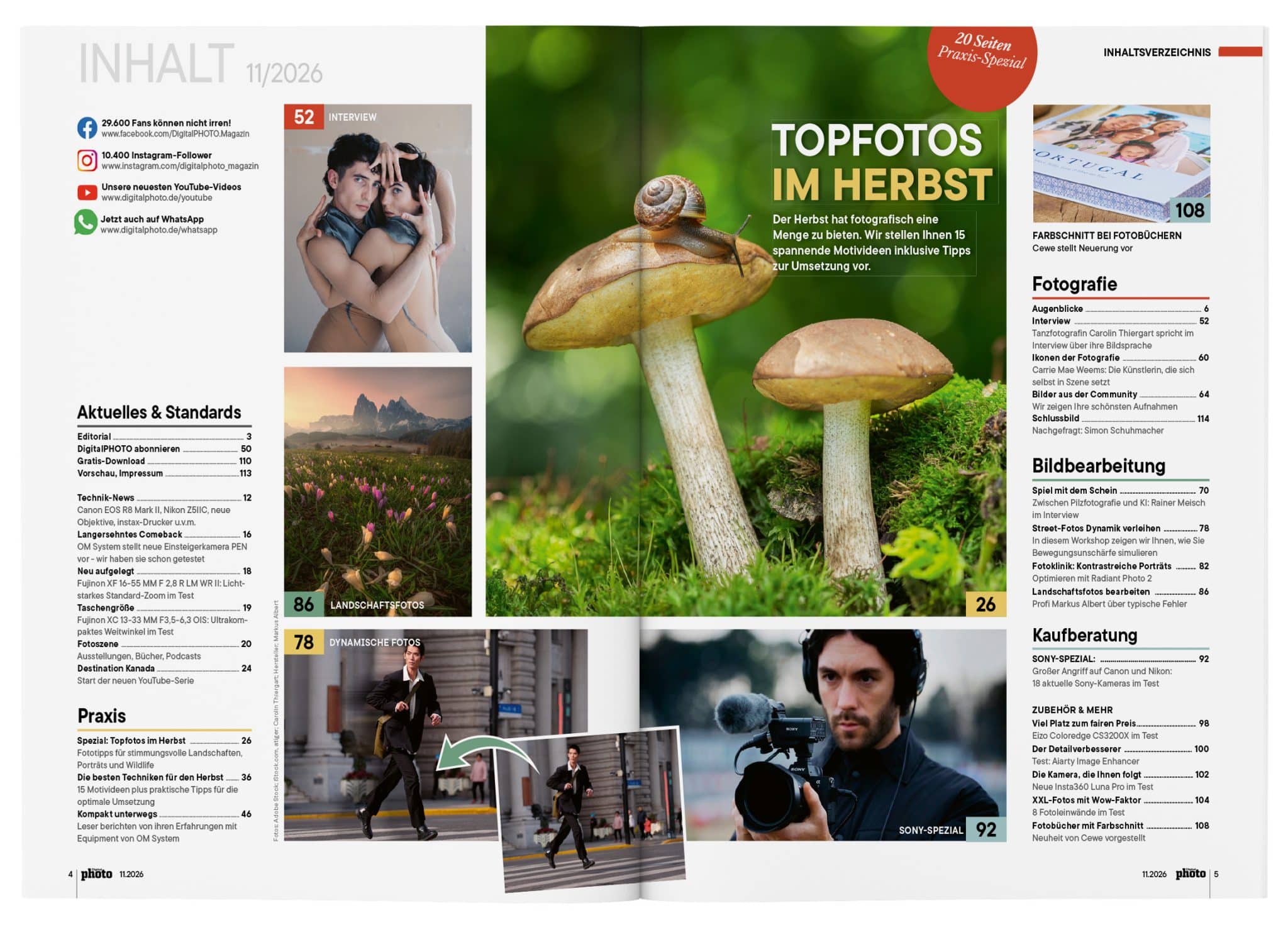Click the red page number 52 badge
The height and width of the screenshot is (925, 1288).
304,117
